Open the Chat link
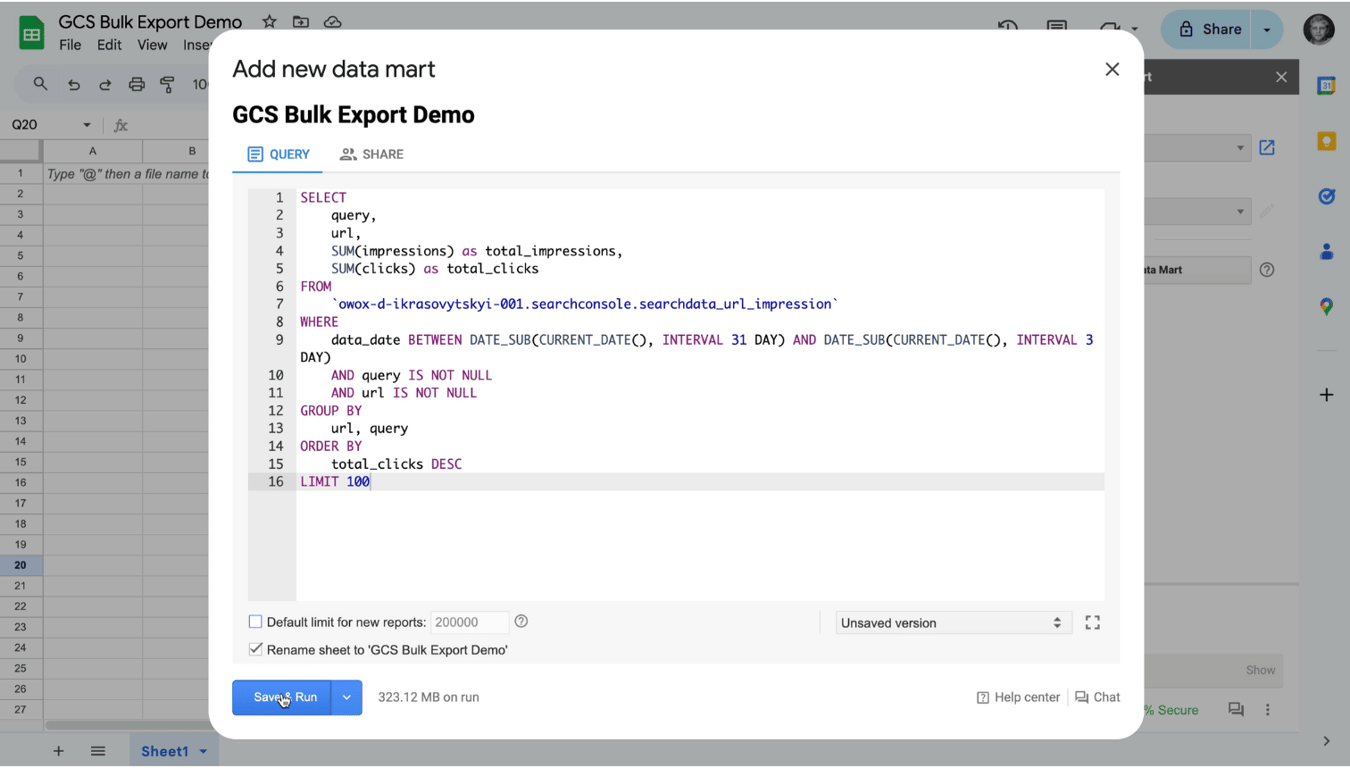 click(x=1097, y=697)
